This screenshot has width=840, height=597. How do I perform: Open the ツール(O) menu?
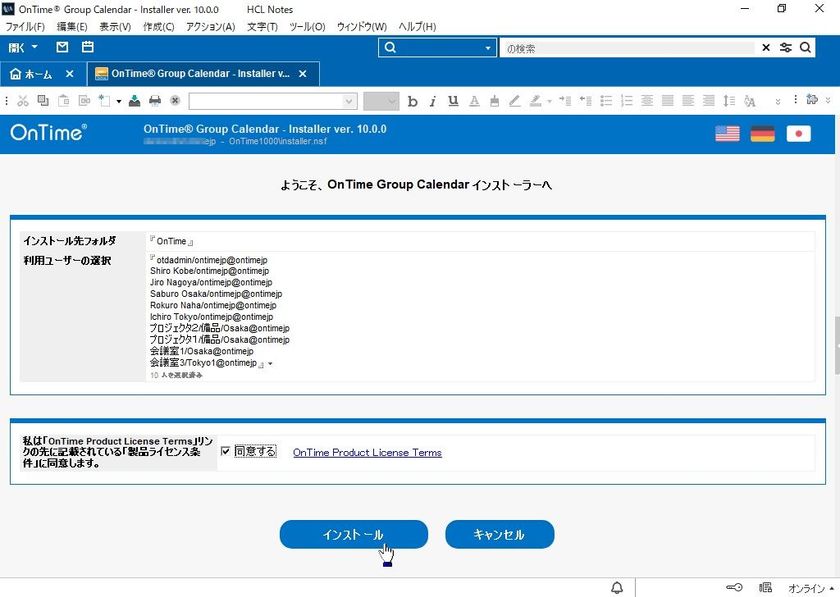point(307,26)
